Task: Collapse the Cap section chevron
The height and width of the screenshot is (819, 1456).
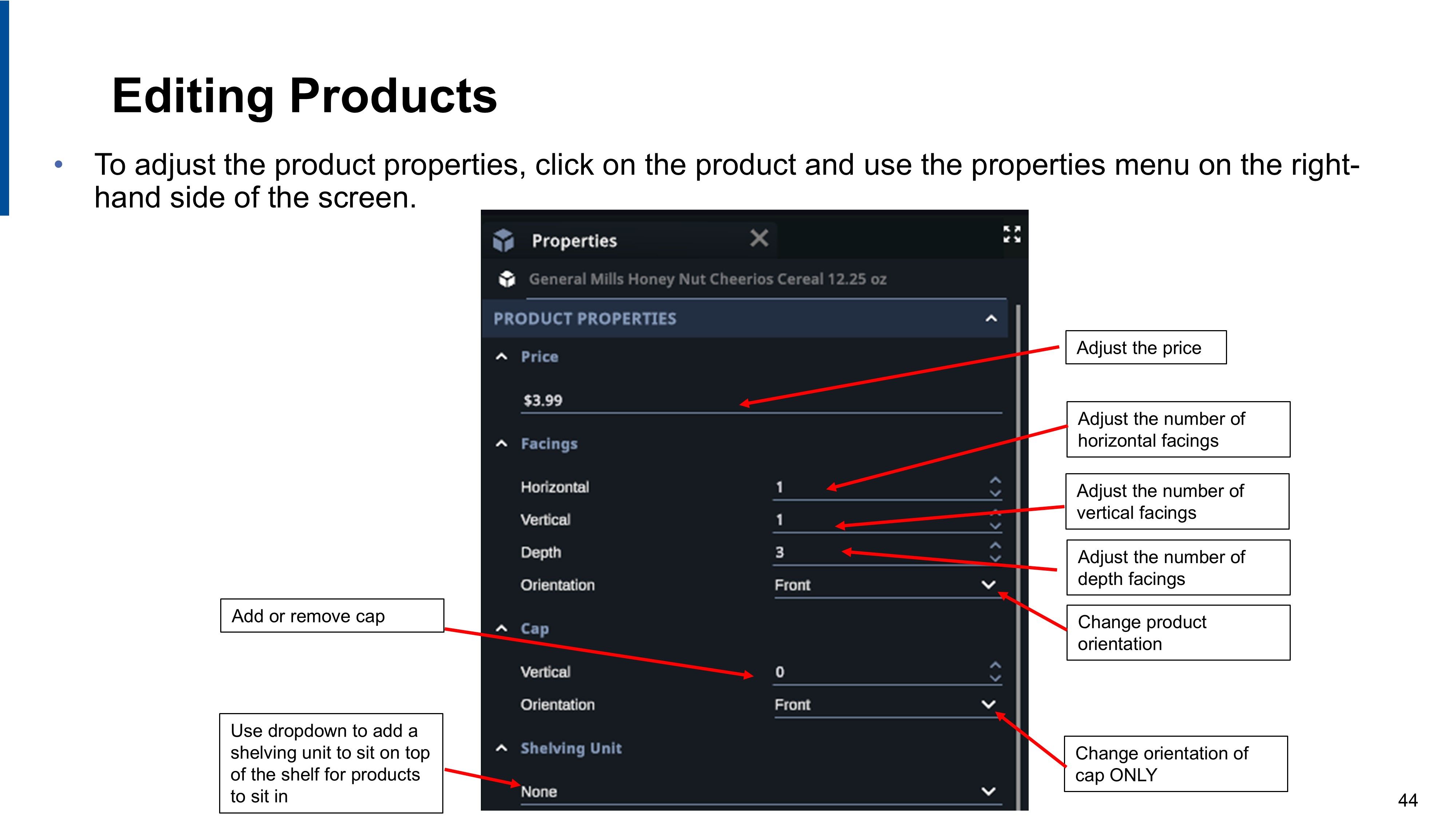Action: tap(501, 629)
